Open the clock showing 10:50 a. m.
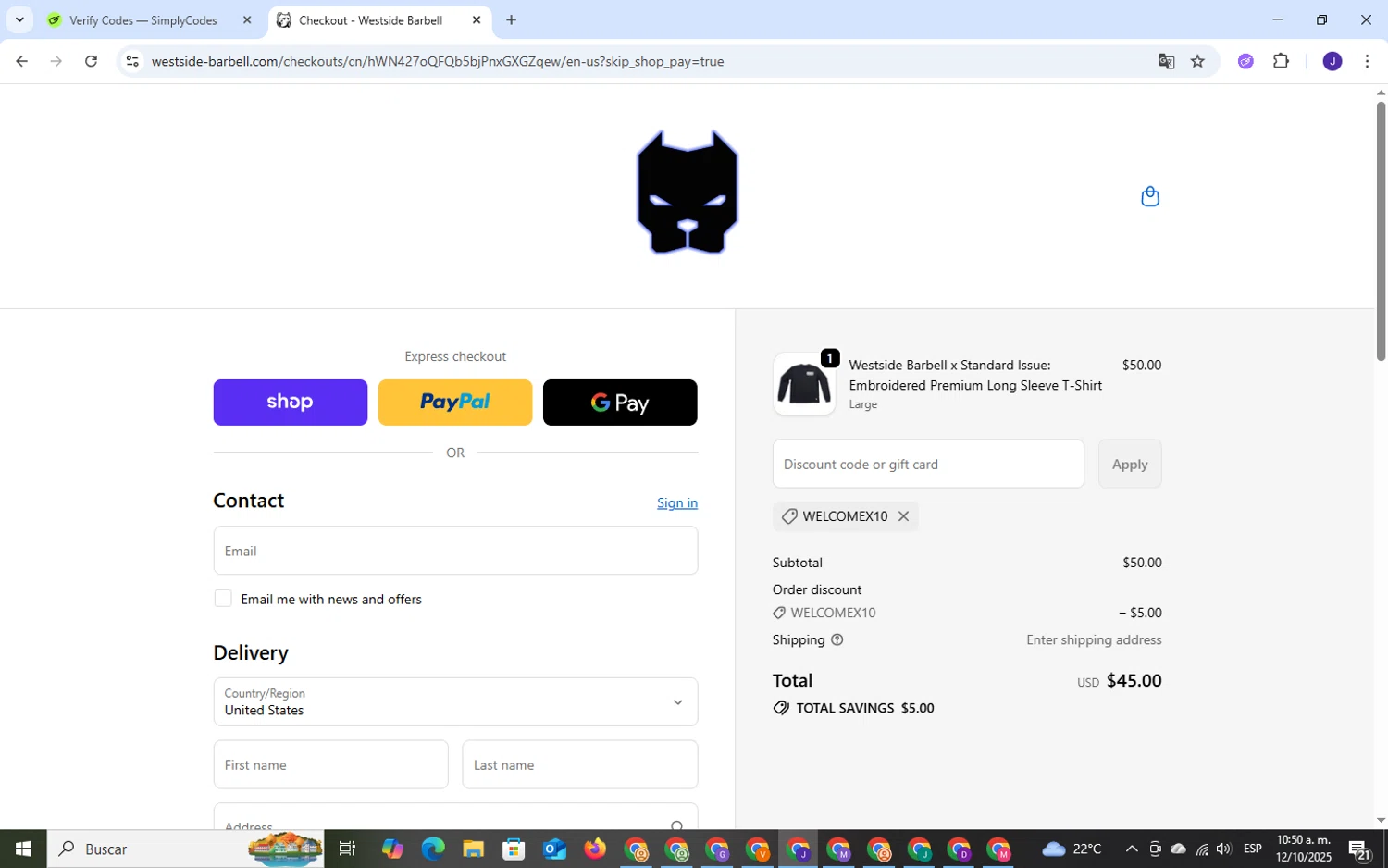1388x868 pixels. (1304, 849)
